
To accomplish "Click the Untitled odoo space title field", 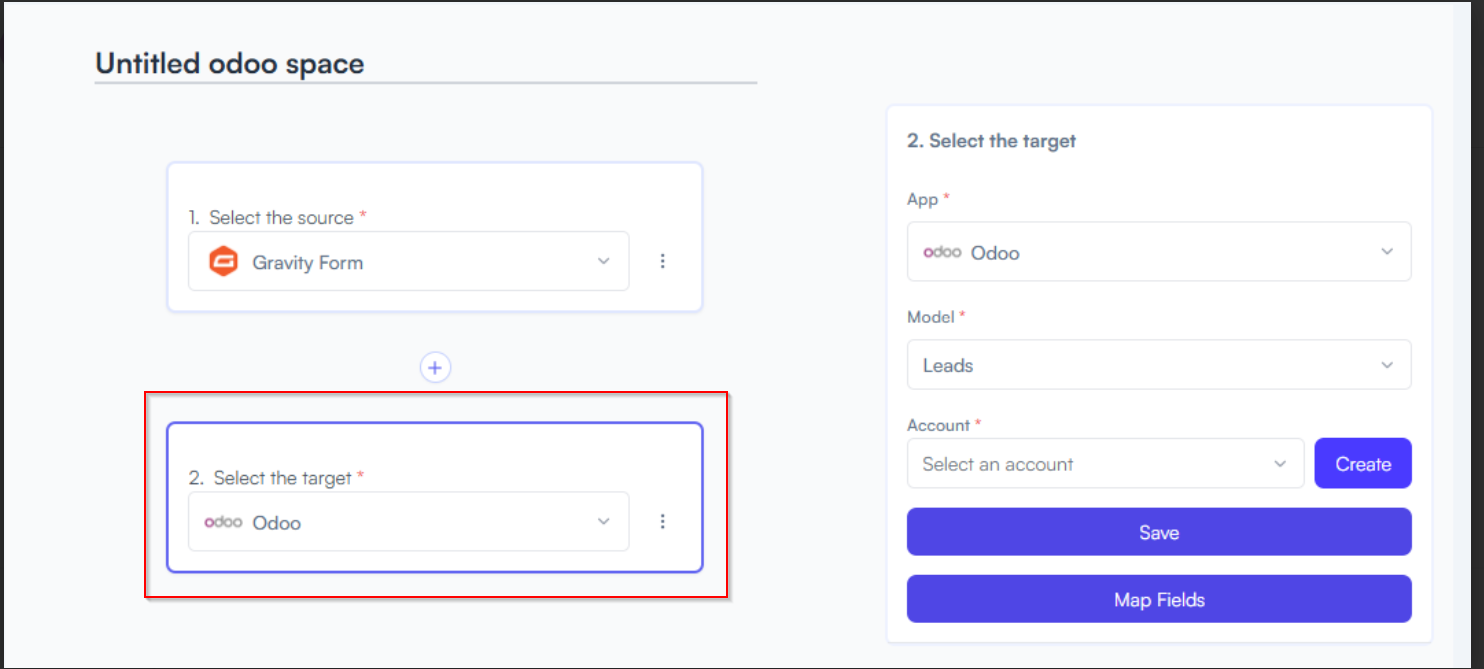I will click(426, 65).
